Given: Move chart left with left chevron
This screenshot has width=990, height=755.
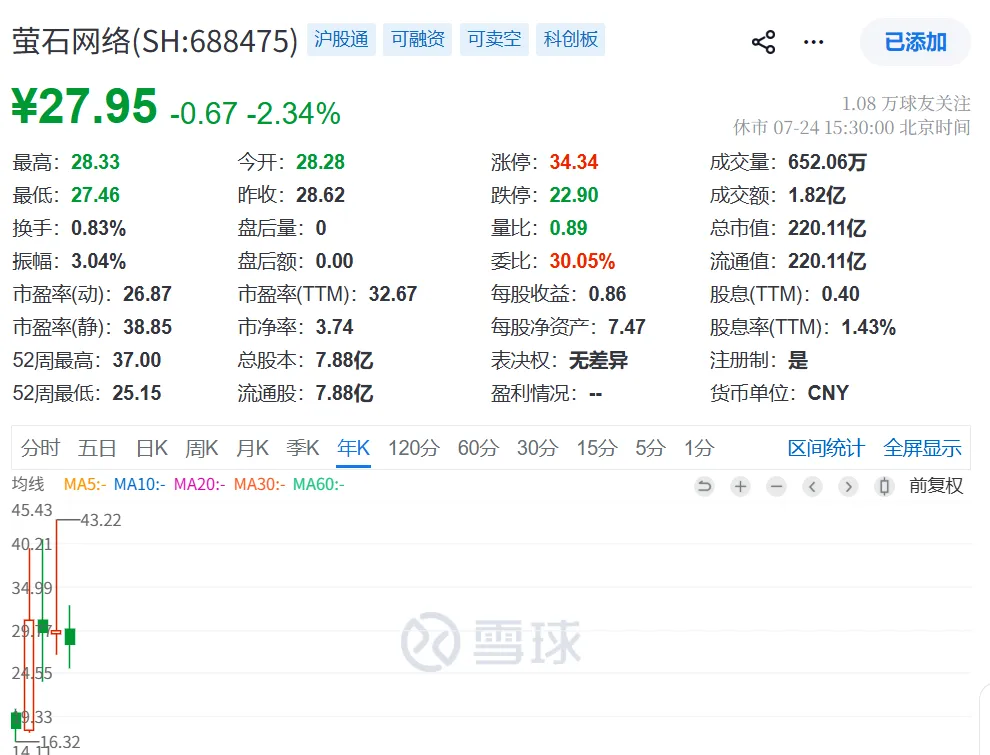Looking at the screenshot, I should 813,486.
